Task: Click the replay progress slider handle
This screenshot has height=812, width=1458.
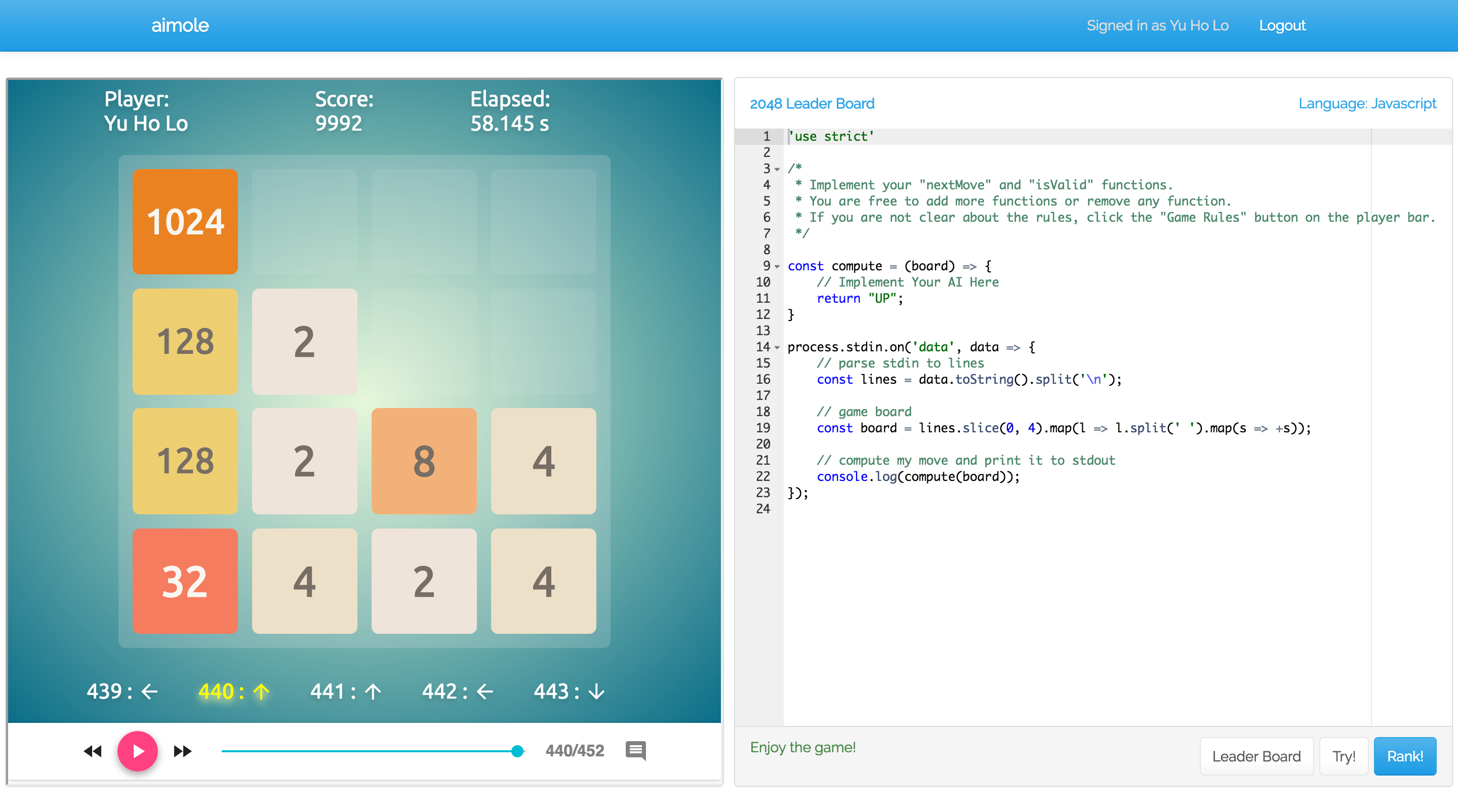Action: pyautogui.click(x=517, y=751)
